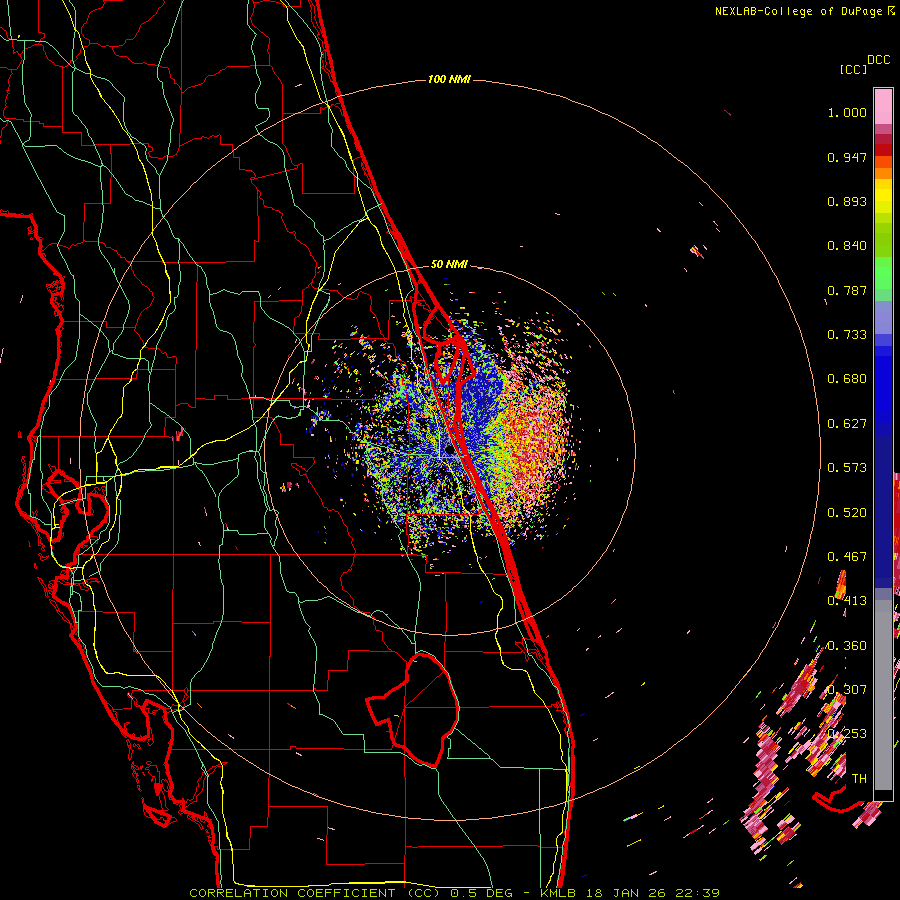Select the 0.307 scale value label
The width and height of the screenshot is (900, 900).
pyautogui.click(x=847, y=690)
